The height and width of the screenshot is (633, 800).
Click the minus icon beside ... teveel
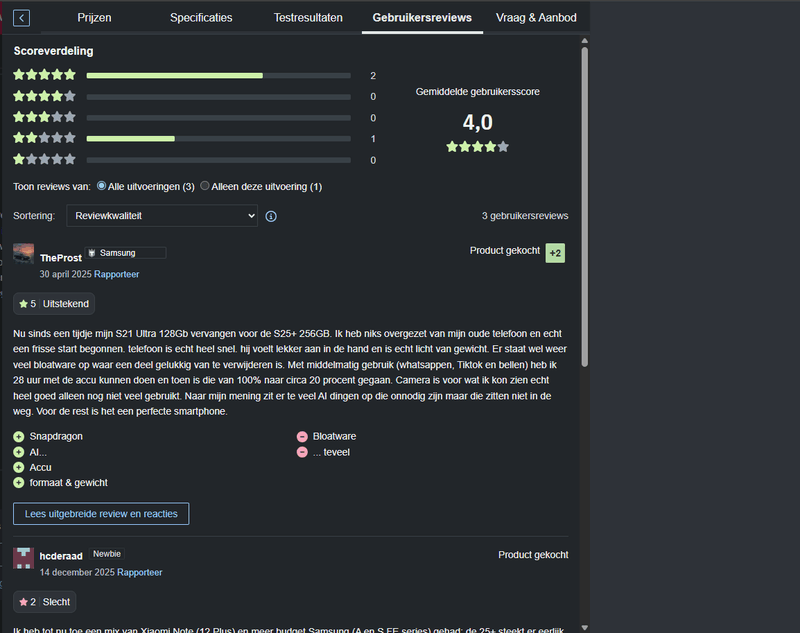[302, 452]
